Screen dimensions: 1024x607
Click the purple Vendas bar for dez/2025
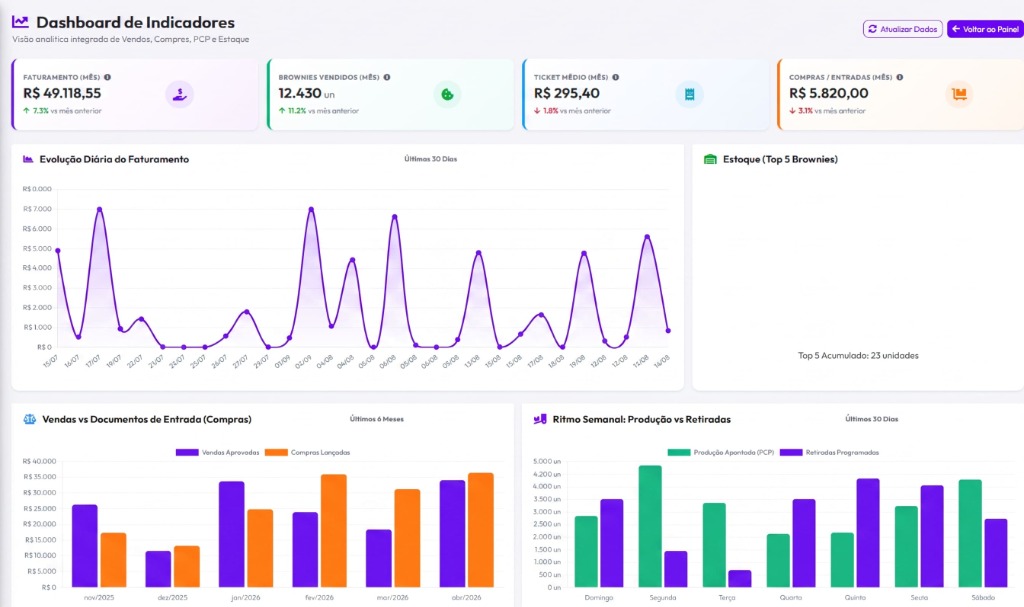pos(158,569)
